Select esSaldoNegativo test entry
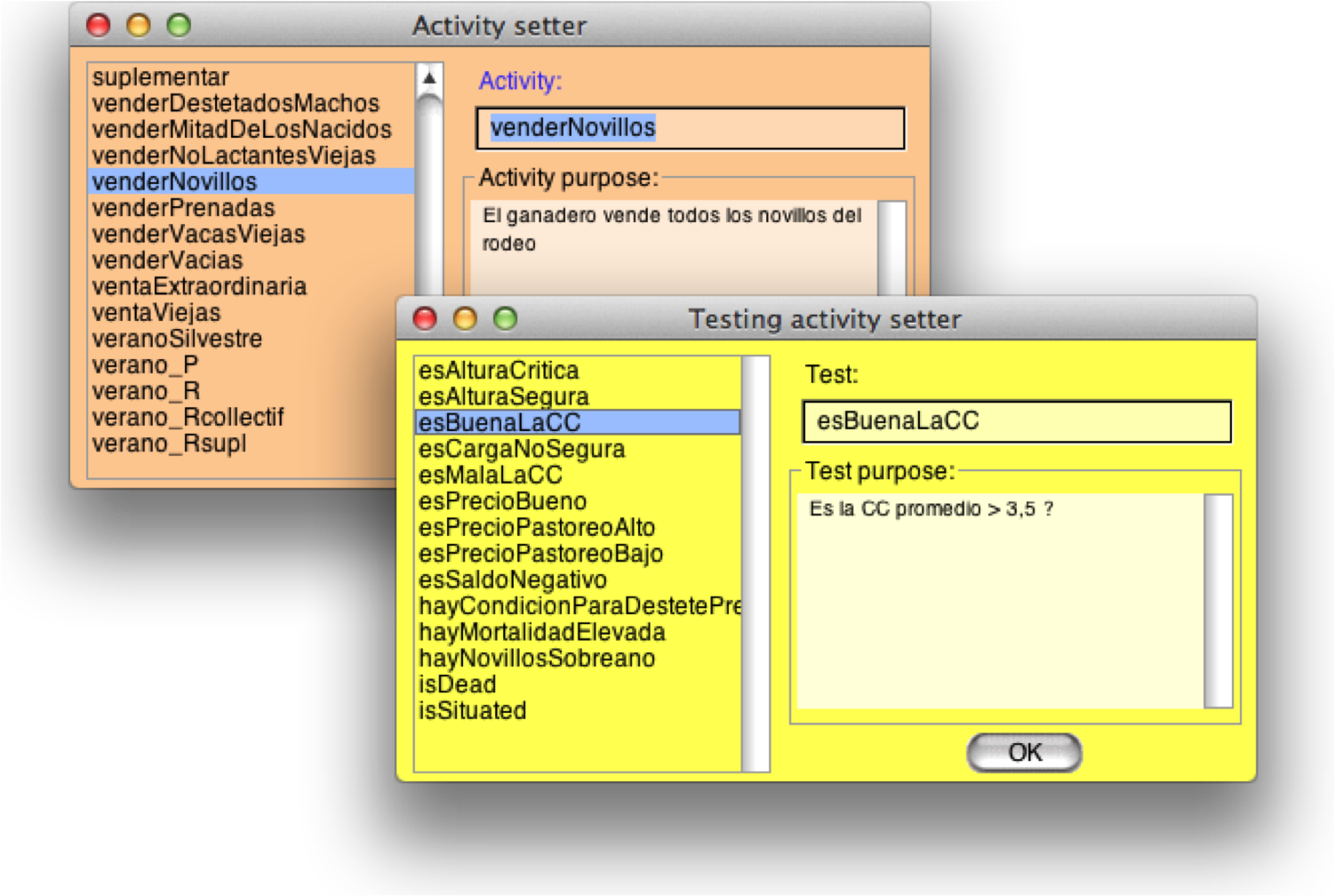Screen dimensions: 1335x896 tap(513, 580)
